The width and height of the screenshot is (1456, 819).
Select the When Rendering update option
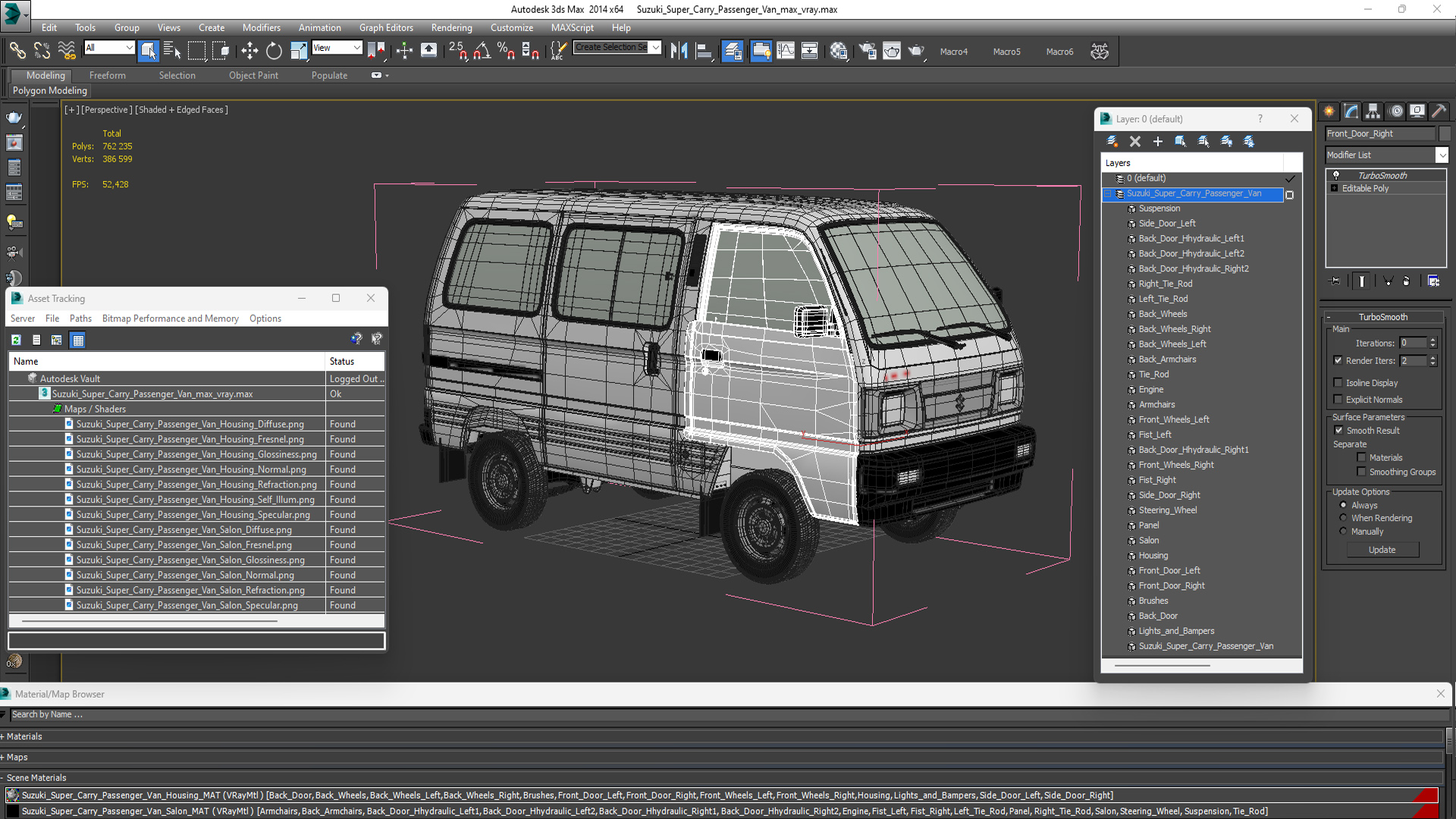(x=1344, y=518)
